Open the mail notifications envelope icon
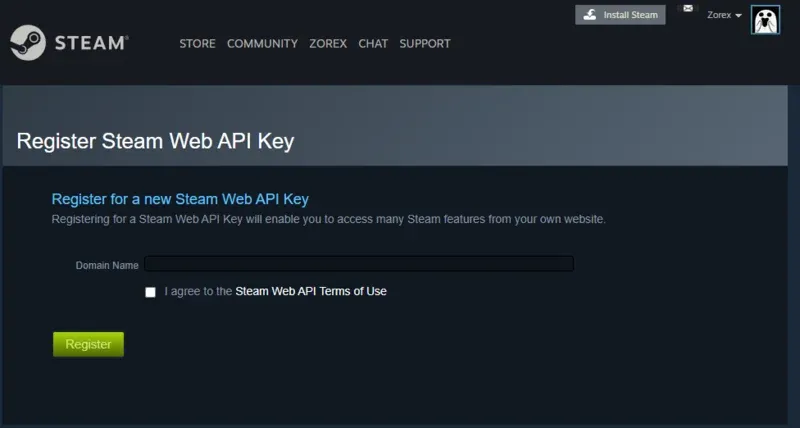 coord(688,8)
